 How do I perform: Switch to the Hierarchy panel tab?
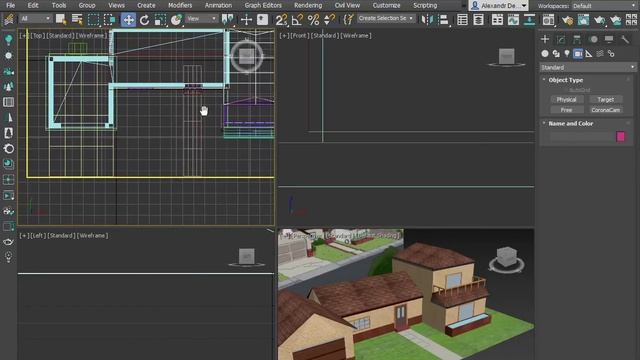click(577, 39)
